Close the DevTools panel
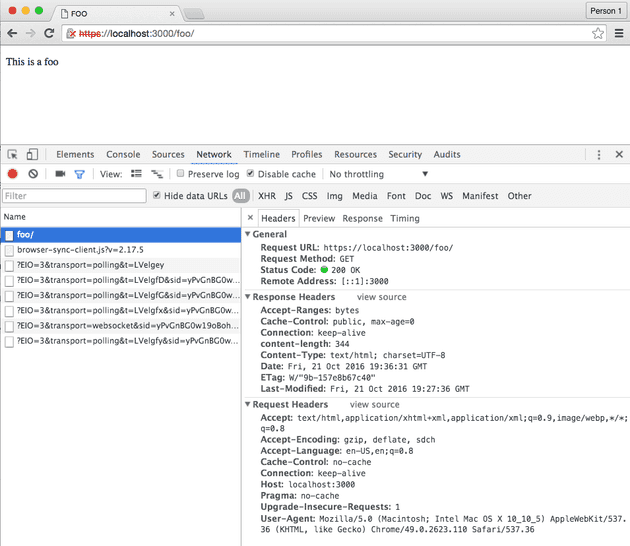The width and height of the screenshot is (630, 546). pos(619,154)
